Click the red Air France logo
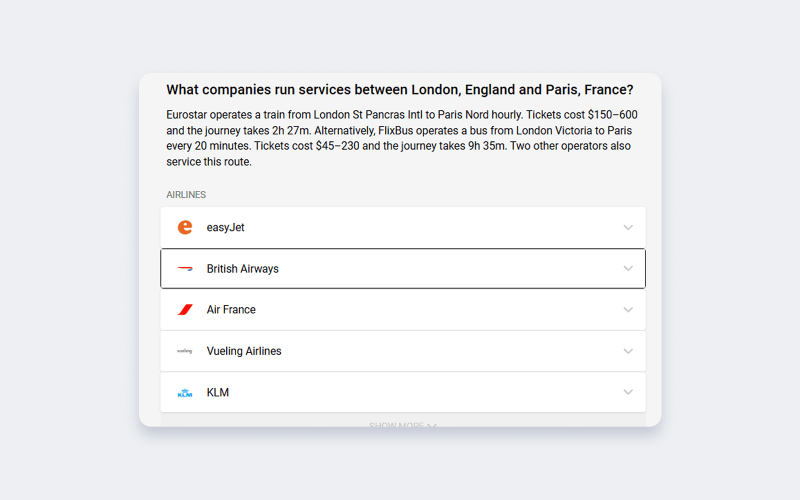The image size is (800, 500). pos(185,310)
